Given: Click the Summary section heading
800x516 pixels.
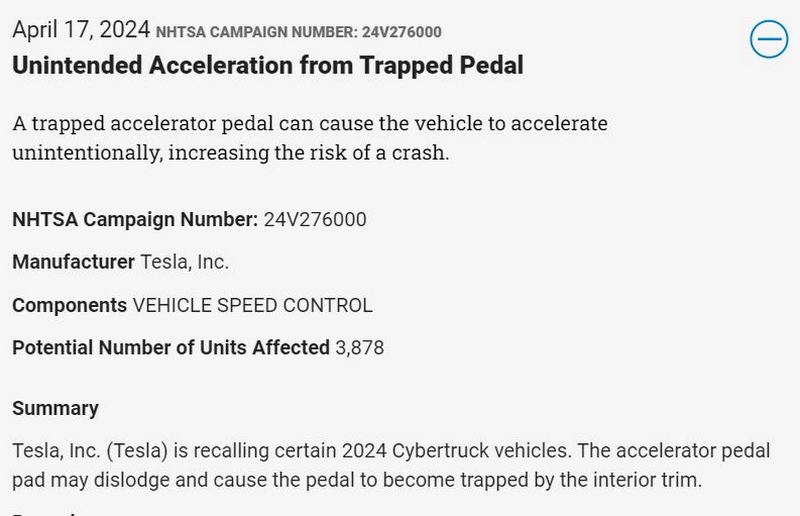Looking at the screenshot, I should click(56, 408).
